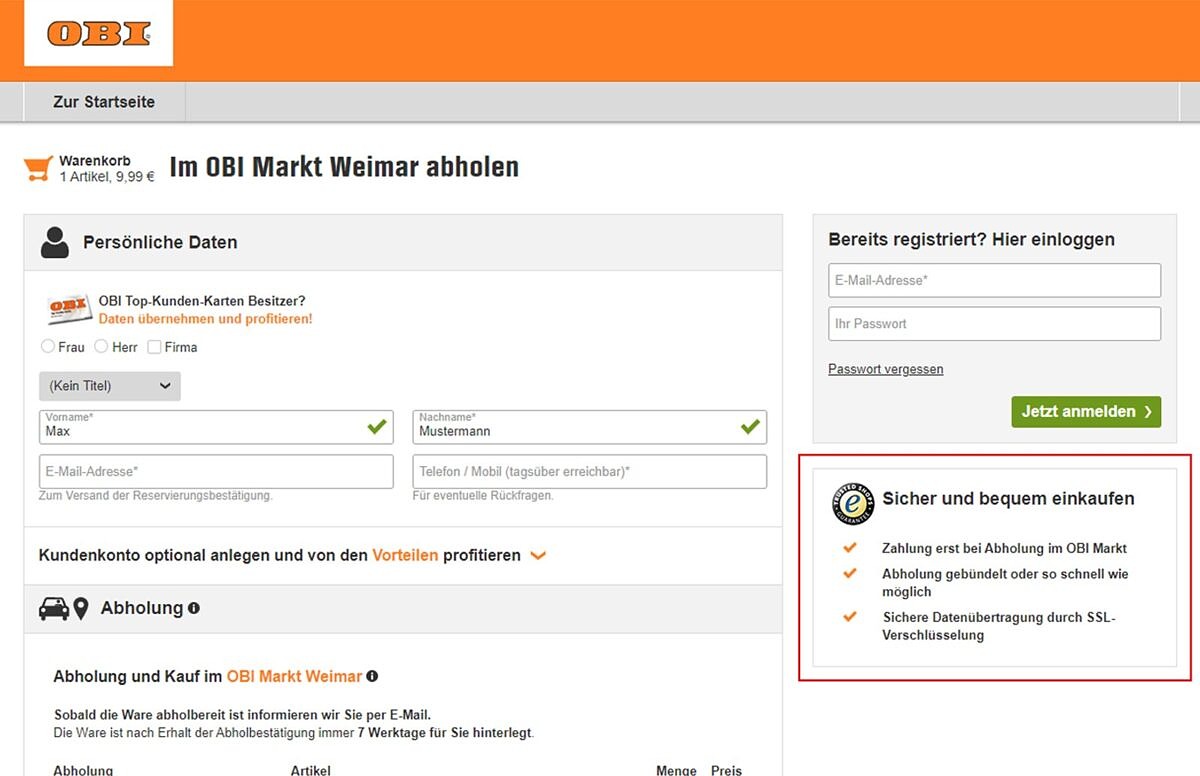Click Daten übernehmen und profitieren link
Viewport: 1200px width, 776px height.
(205, 319)
